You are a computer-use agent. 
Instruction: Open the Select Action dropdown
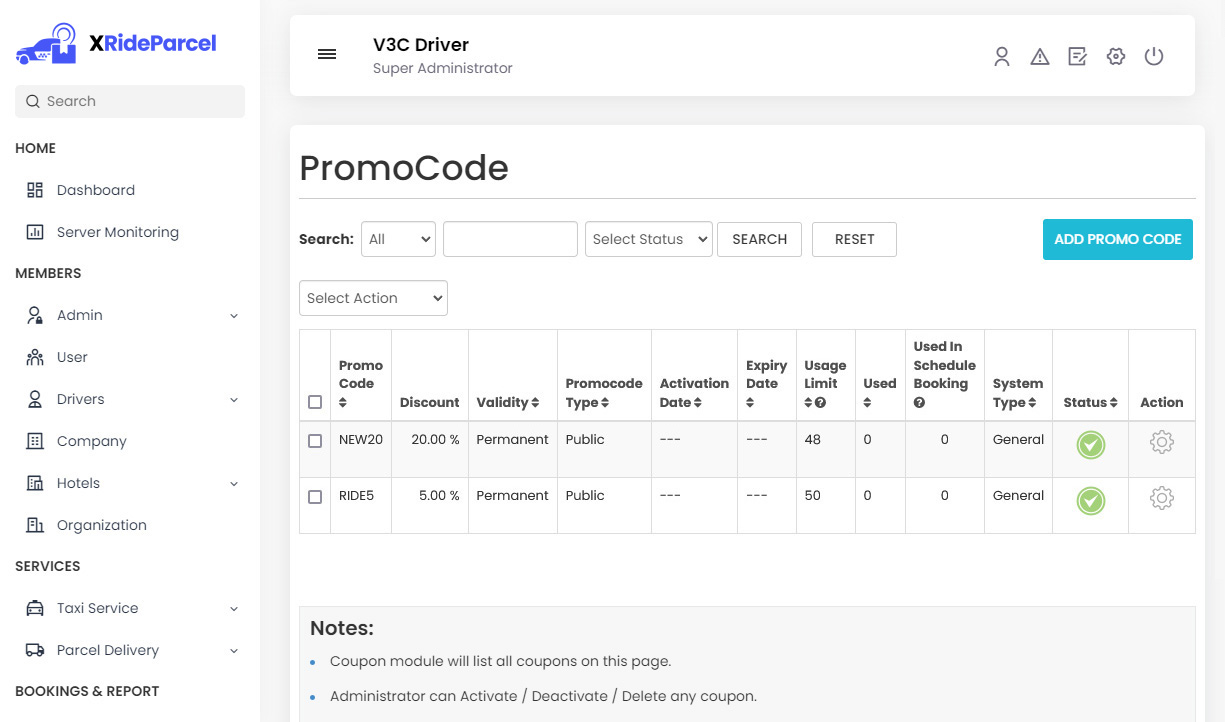tap(373, 298)
